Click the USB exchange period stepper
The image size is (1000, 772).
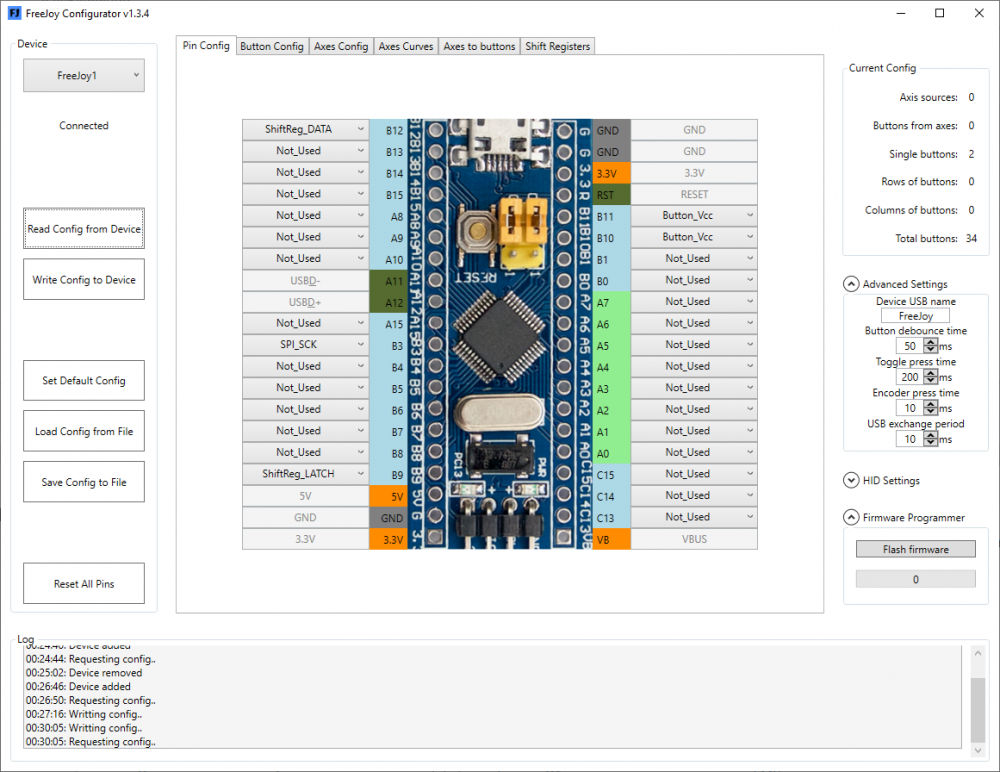pyautogui.click(x=931, y=439)
